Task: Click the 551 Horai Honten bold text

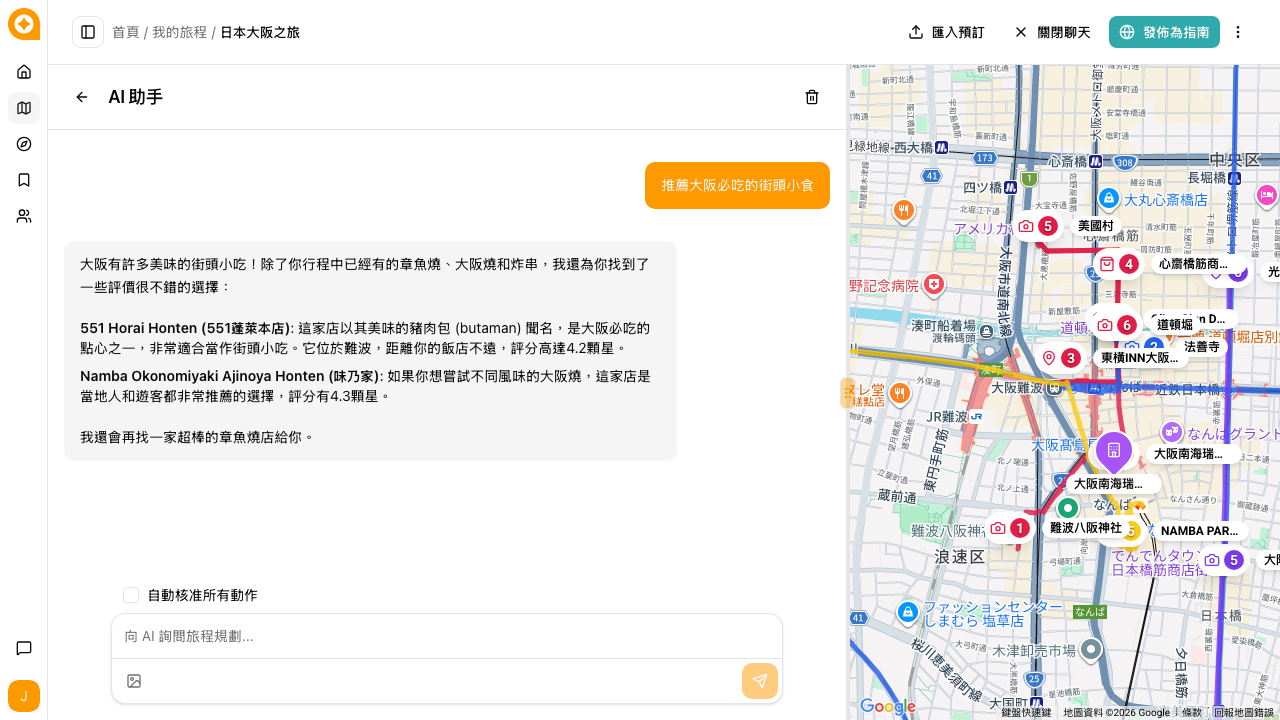Action: 185,328
